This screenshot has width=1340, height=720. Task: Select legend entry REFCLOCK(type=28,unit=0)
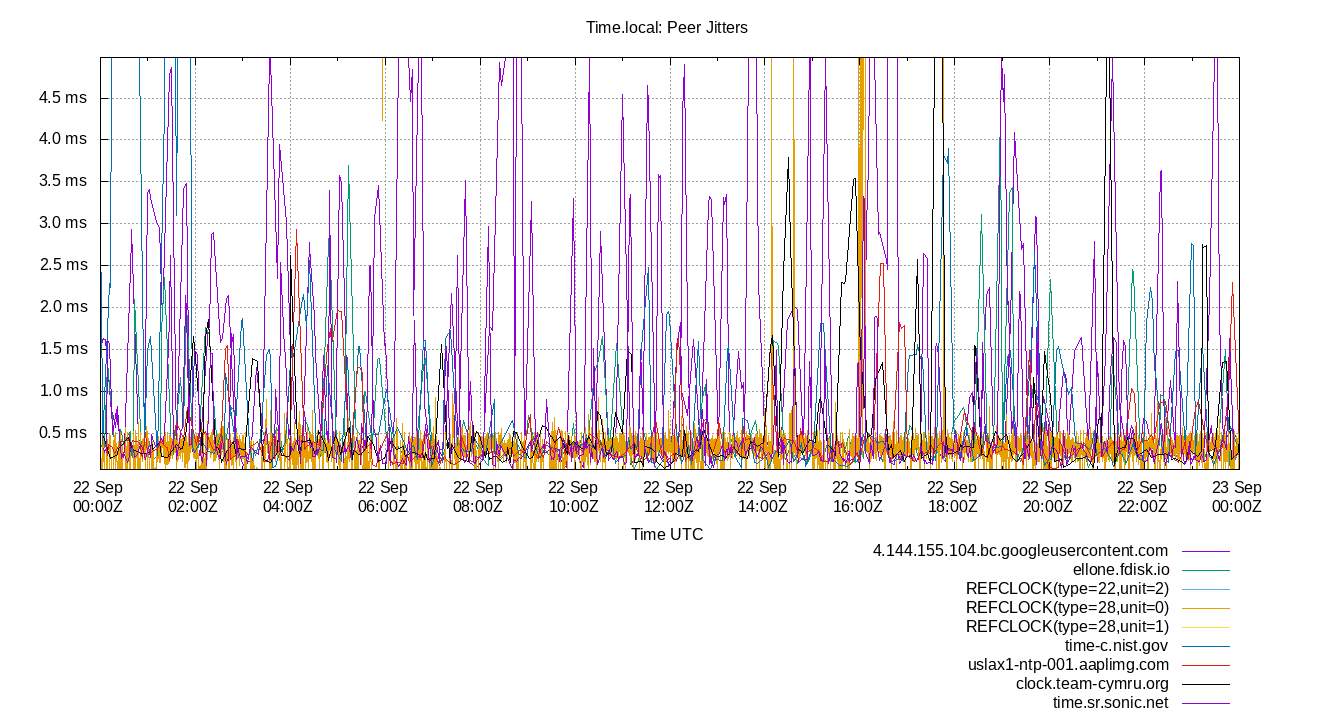(x=1067, y=608)
